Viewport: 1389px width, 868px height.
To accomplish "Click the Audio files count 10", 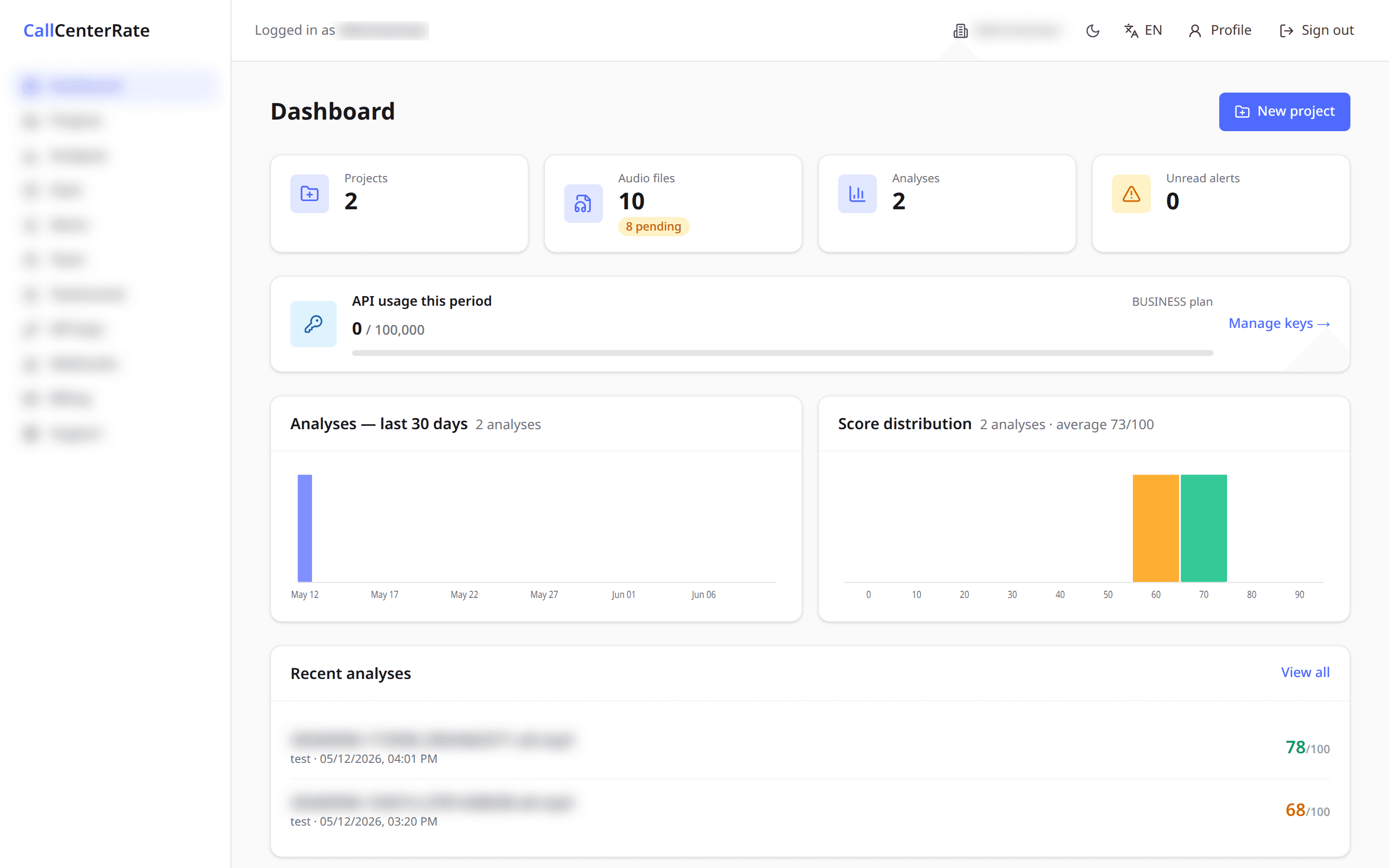I will [631, 201].
